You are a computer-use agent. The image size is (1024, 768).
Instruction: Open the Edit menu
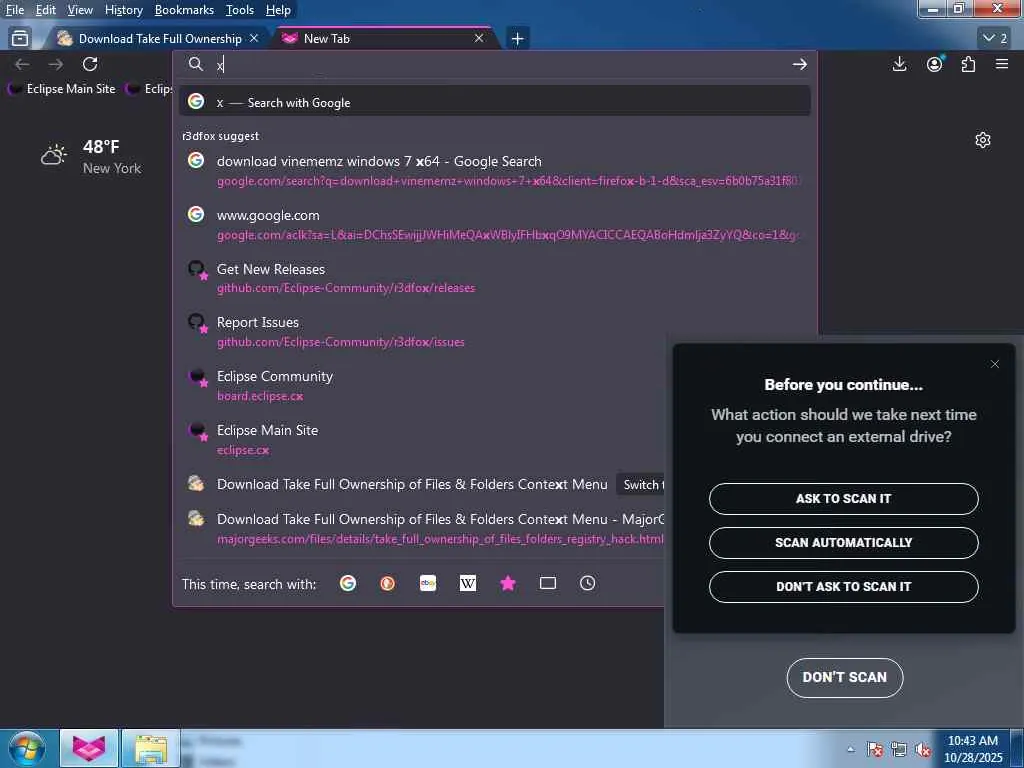45,10
